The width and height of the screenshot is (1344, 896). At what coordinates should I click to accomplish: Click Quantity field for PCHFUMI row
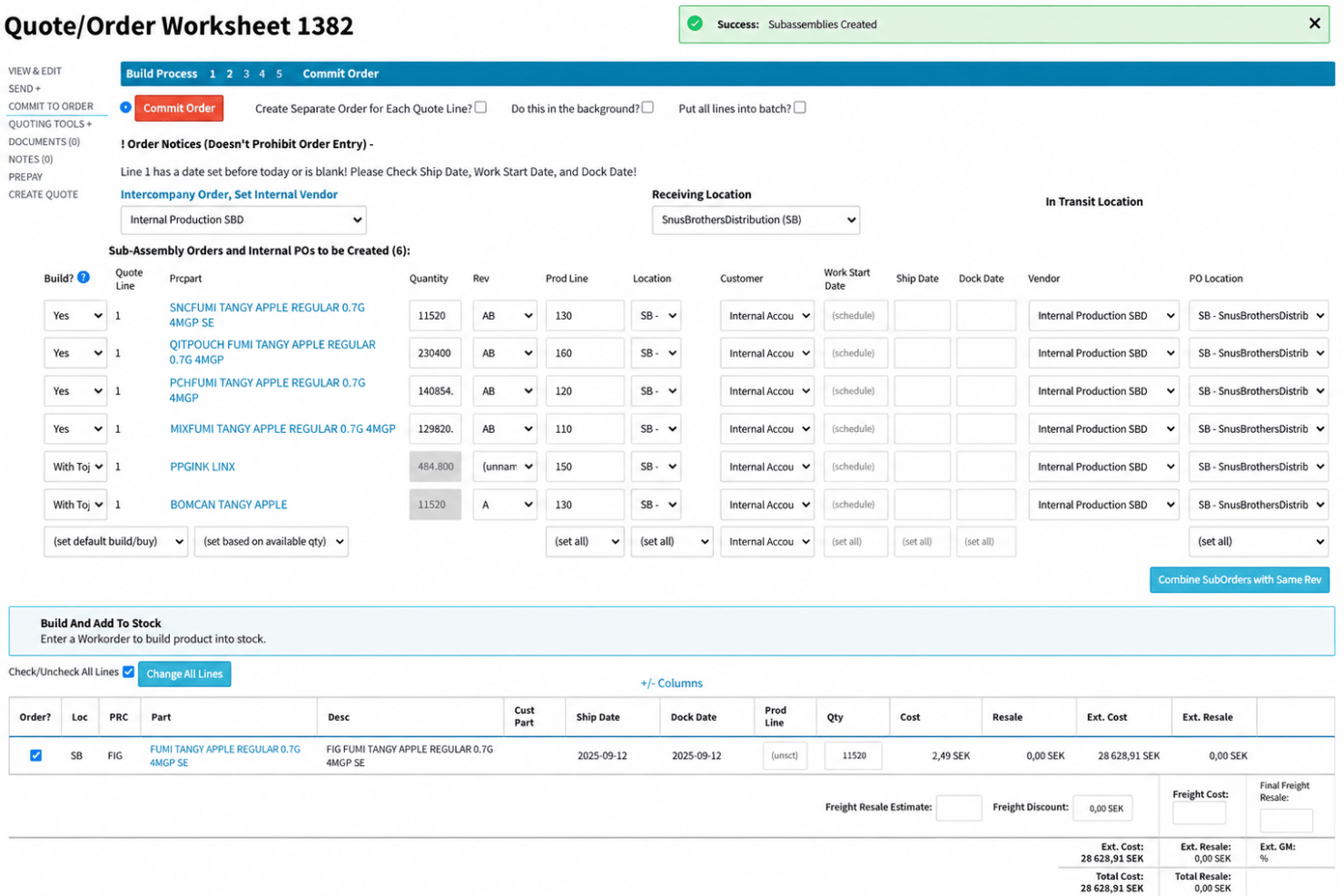coord(435,391)
